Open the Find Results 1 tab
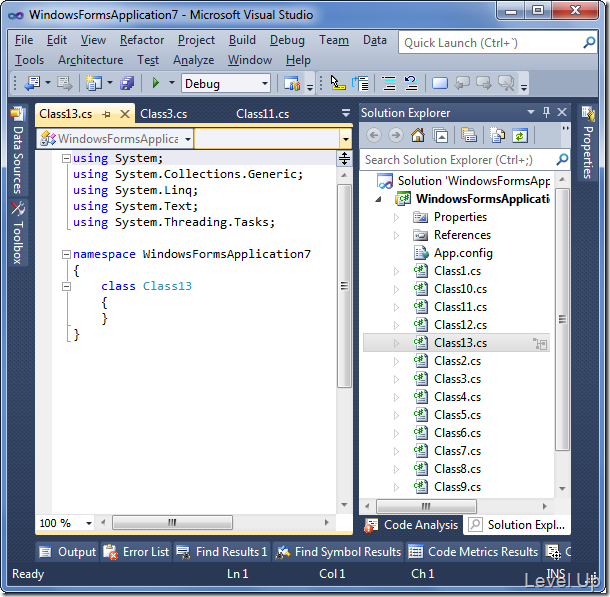 (x=222, y=551)
